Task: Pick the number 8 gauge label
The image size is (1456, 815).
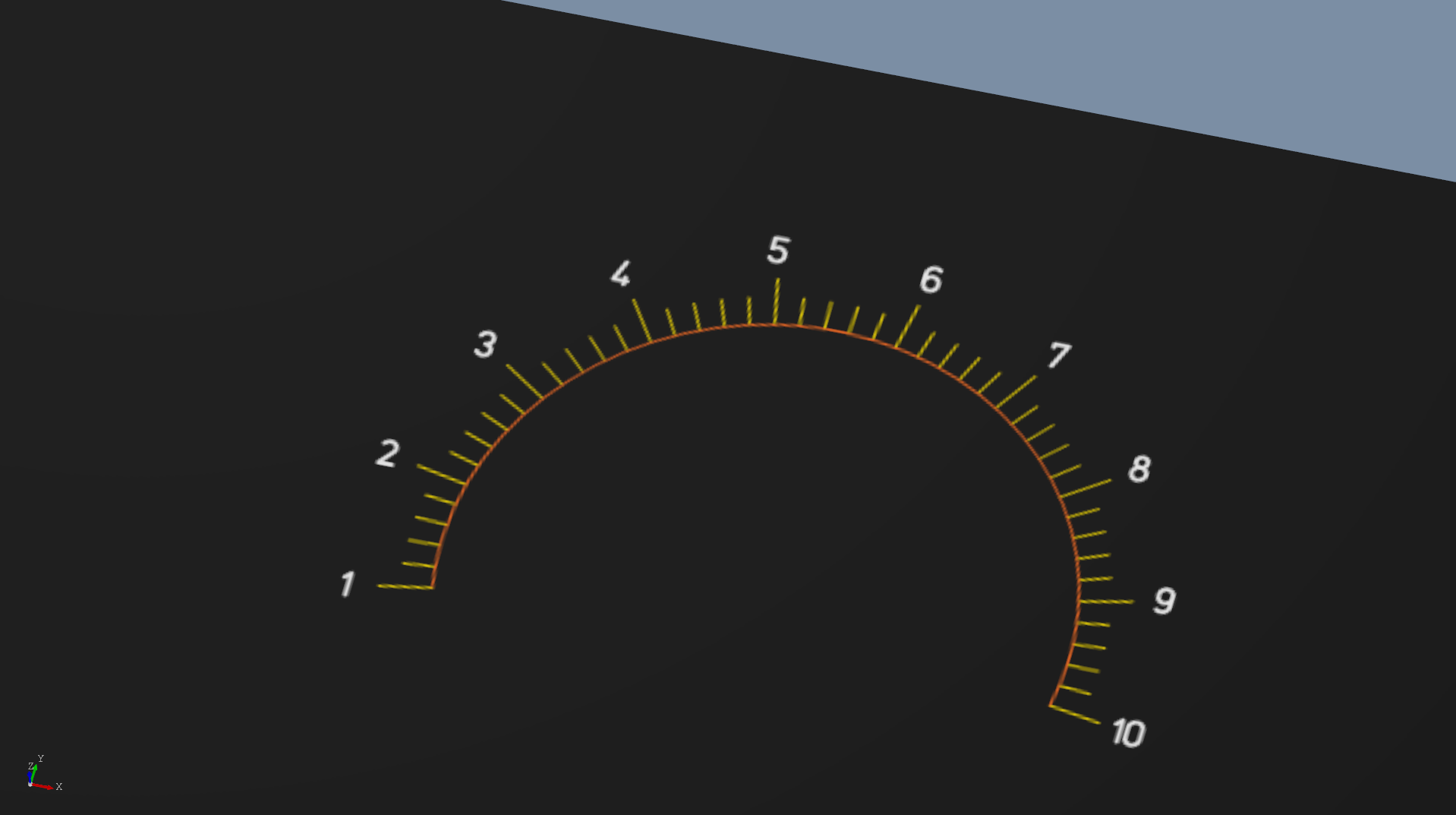Action: [1139, 469]
